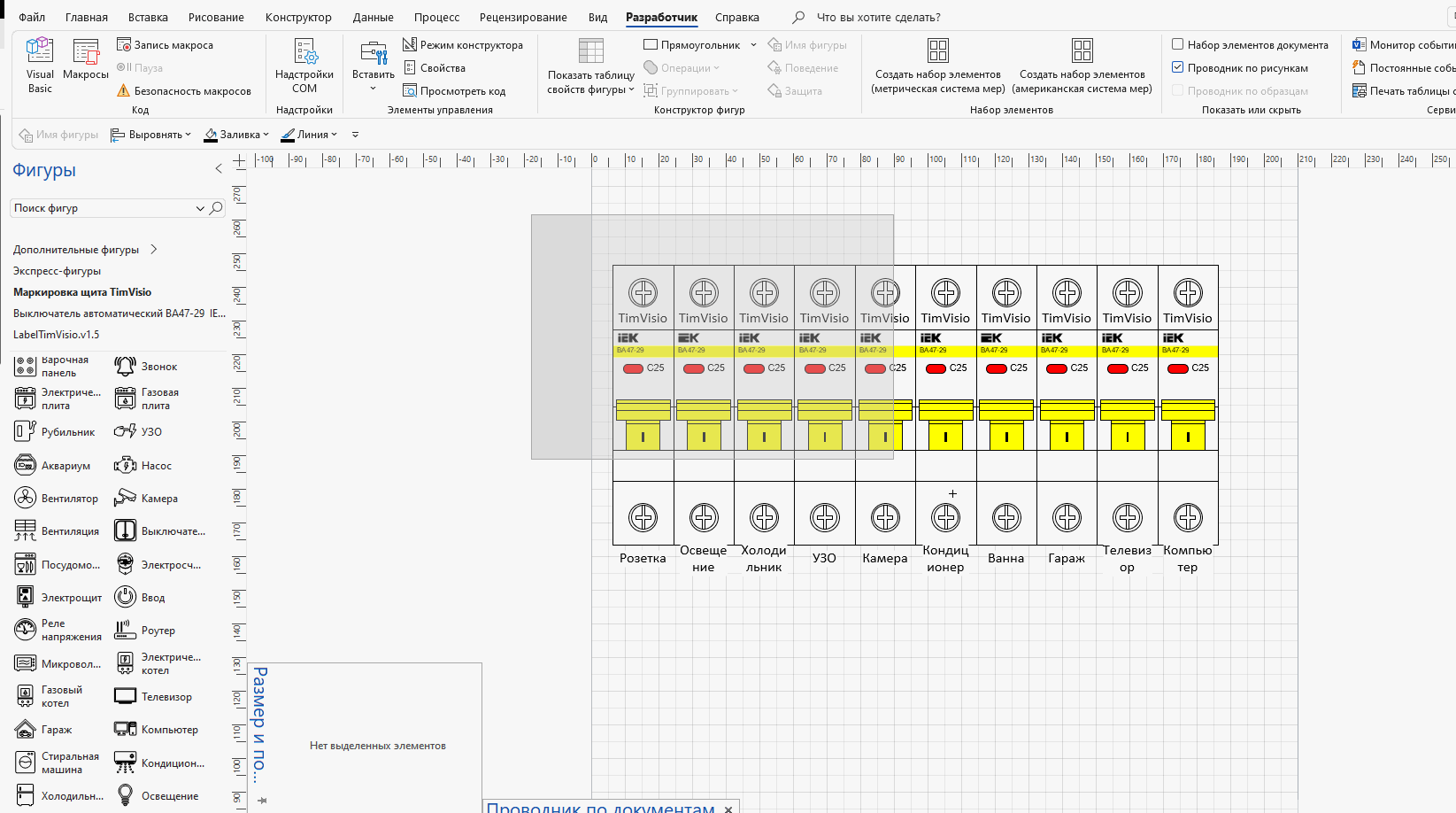The width and height of the screenshot is (1456, 813).
Task: Open the Линия line dropdown
Action: point(309,135)
